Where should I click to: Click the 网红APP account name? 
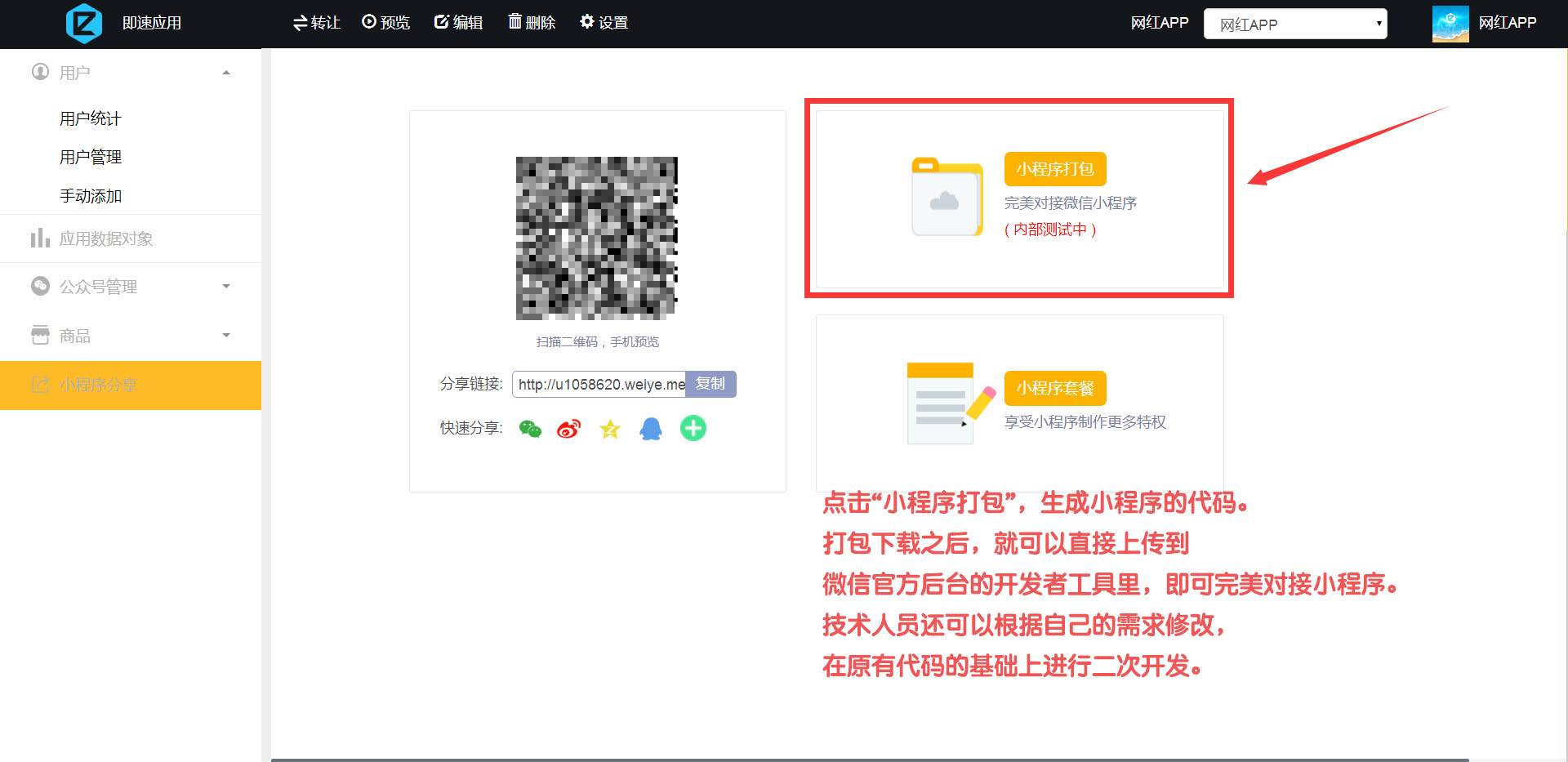[x=1508, y=23]
